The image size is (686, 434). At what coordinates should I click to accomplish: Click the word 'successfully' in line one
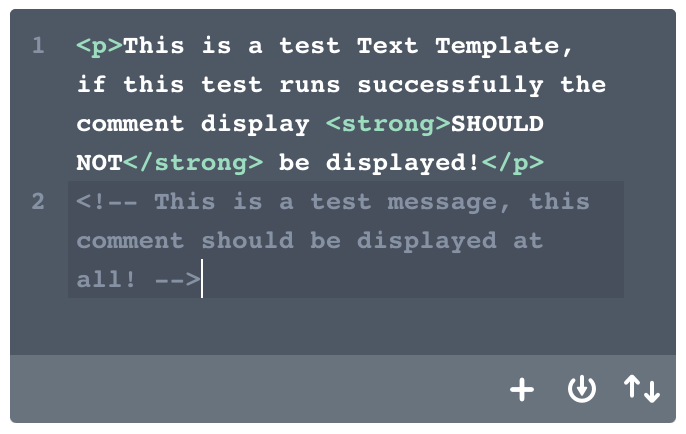451,85
